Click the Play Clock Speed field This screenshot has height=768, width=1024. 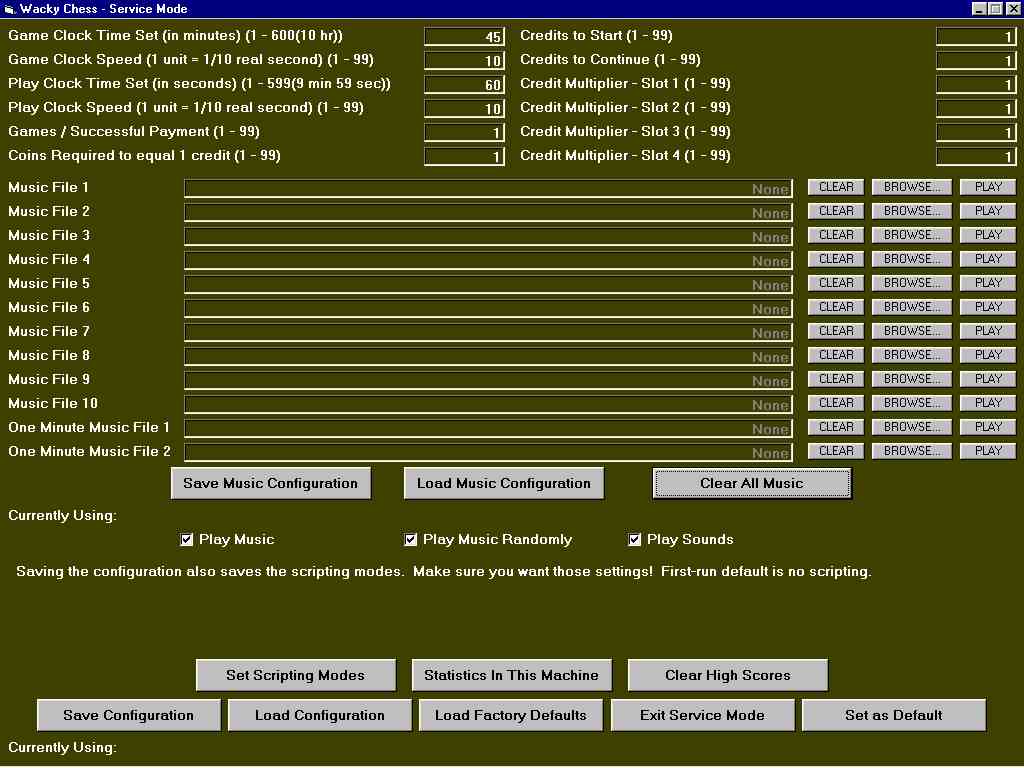click(x=464, y=108)
